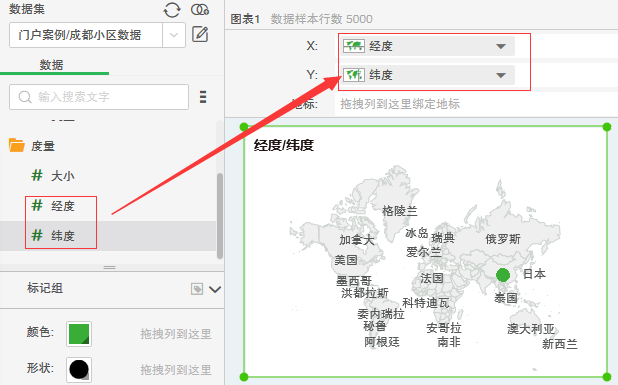This screenshot has width=618, height=385.
Task: Click the 澳大利亚 label on the map
Action: click(x=531, y=329)
